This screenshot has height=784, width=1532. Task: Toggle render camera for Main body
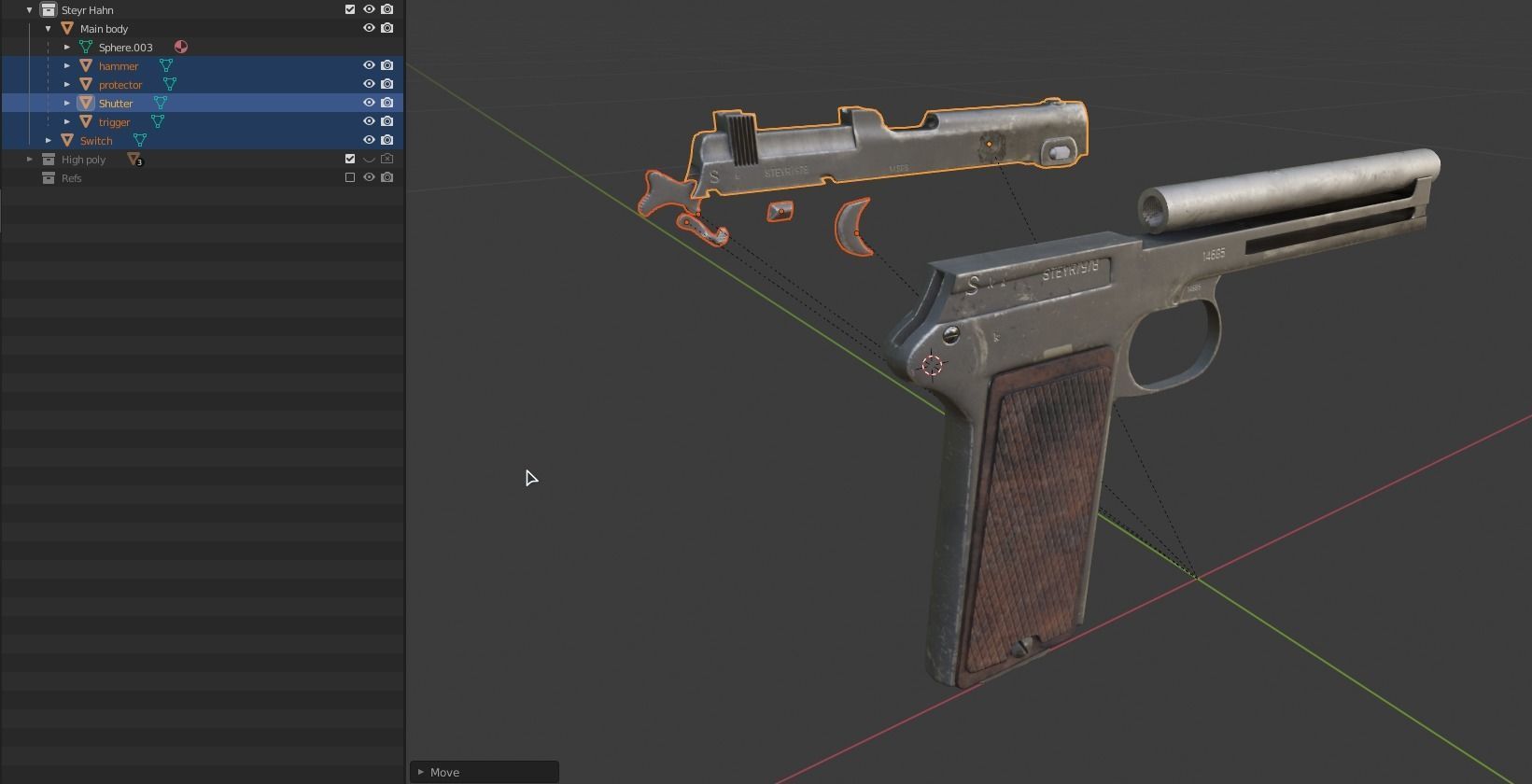point(387,28)
